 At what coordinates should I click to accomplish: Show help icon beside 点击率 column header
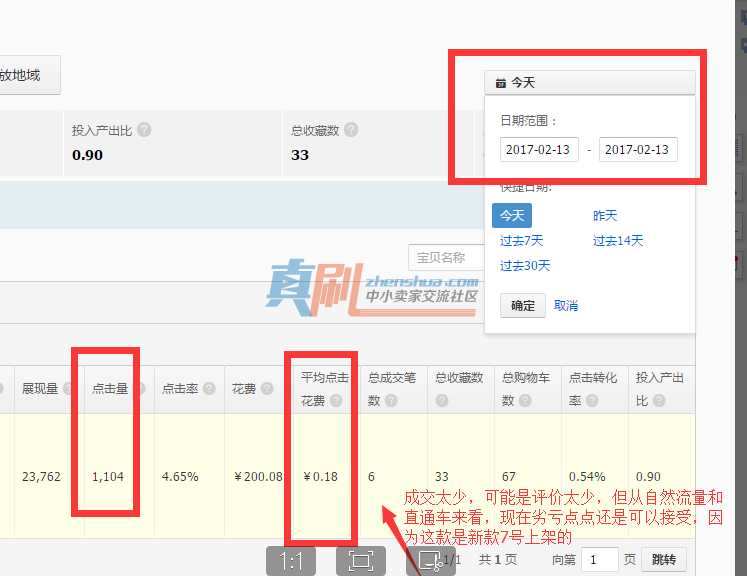coord(209,389)
